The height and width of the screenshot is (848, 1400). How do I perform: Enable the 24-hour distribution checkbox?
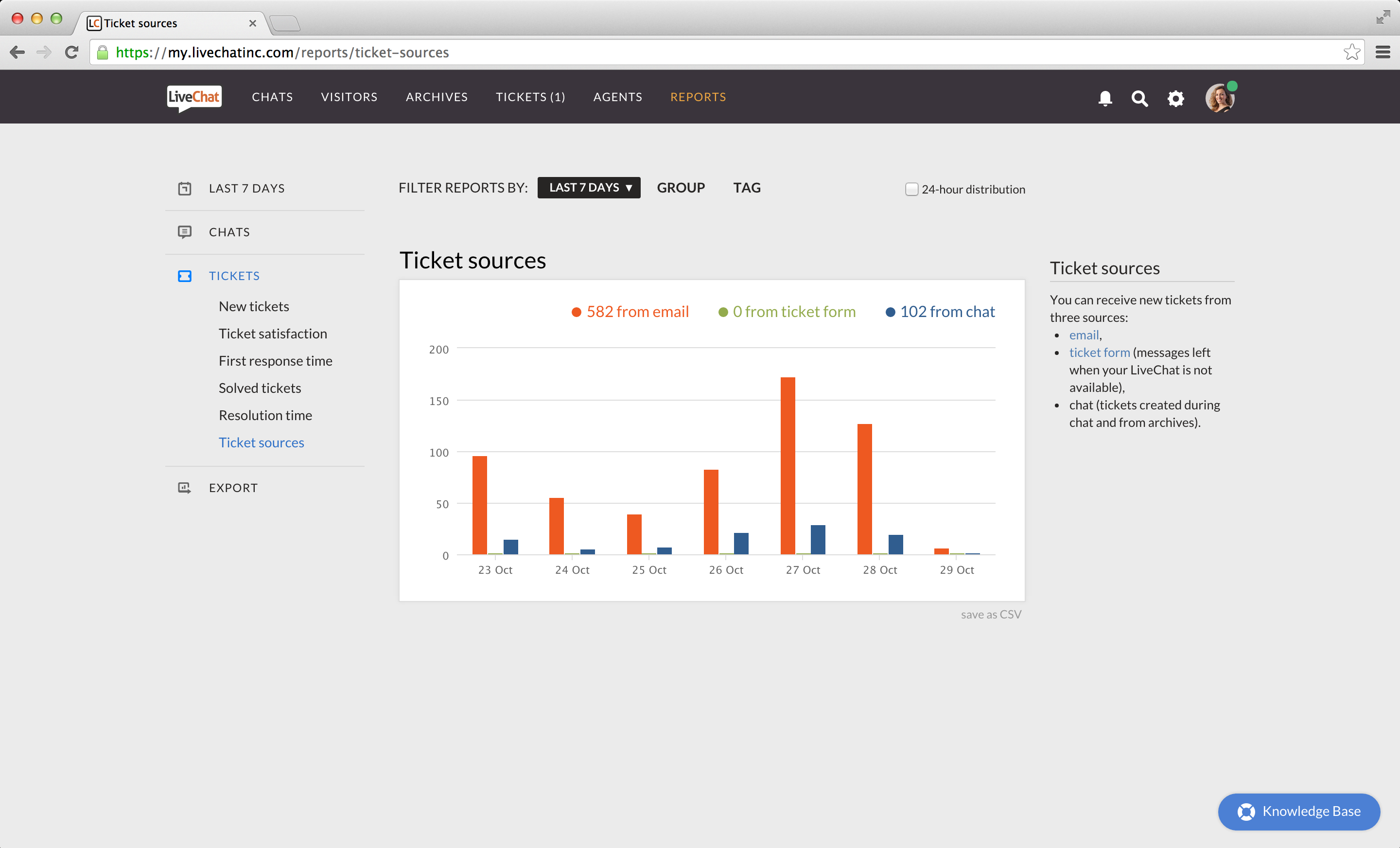tap(911, 189)
